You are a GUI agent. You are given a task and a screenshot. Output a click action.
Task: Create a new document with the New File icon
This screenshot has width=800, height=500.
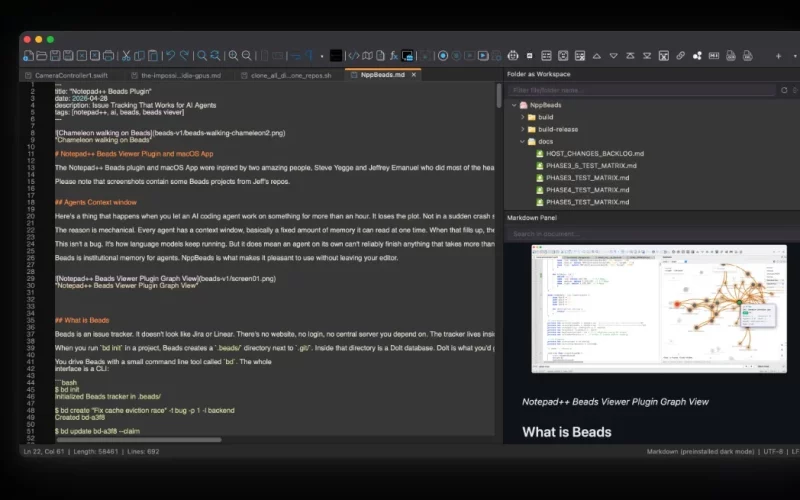(x=29, y=56)
